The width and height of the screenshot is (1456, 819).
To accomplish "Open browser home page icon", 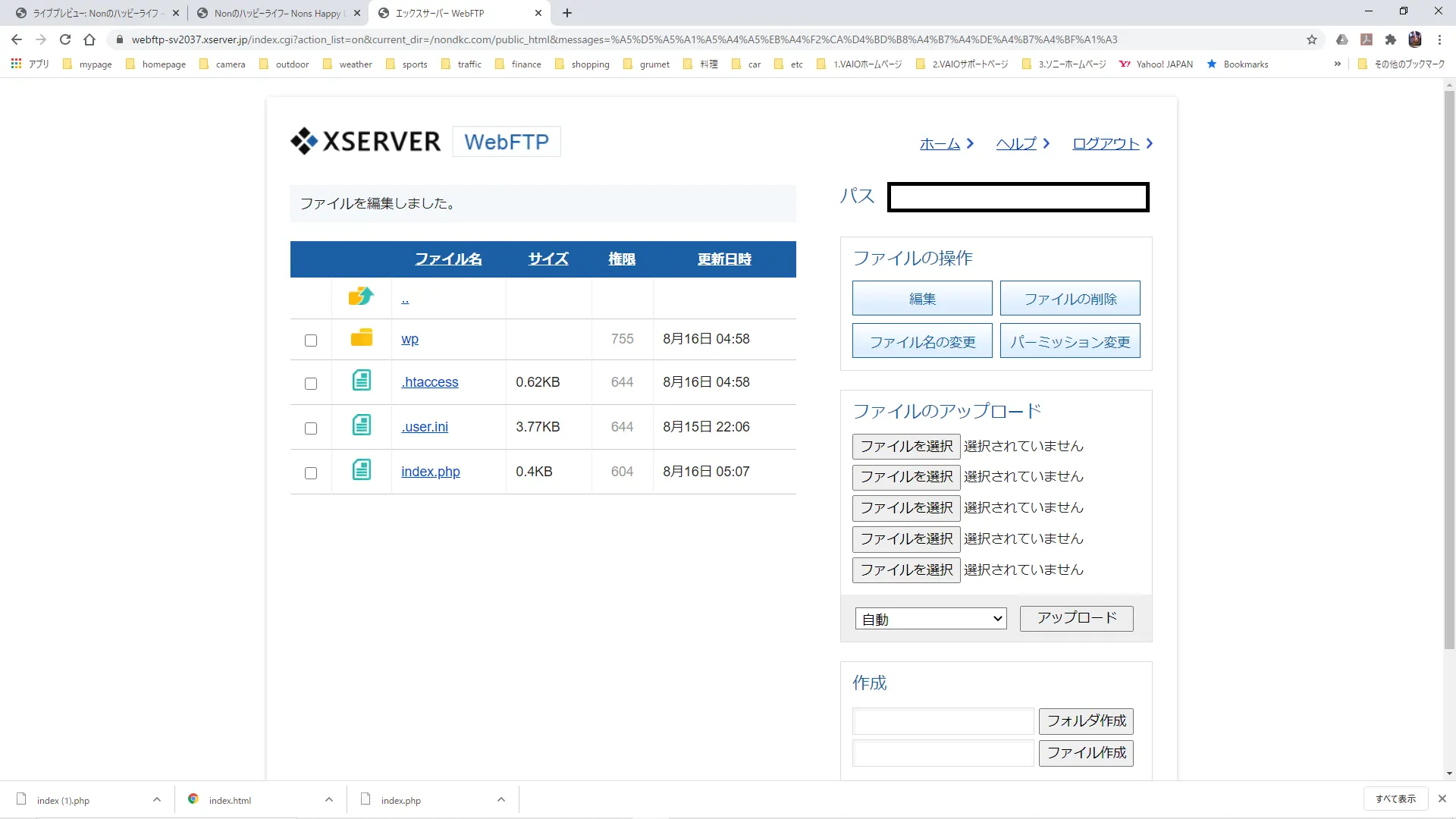I will pyautogui.click(x=89, y=39).
